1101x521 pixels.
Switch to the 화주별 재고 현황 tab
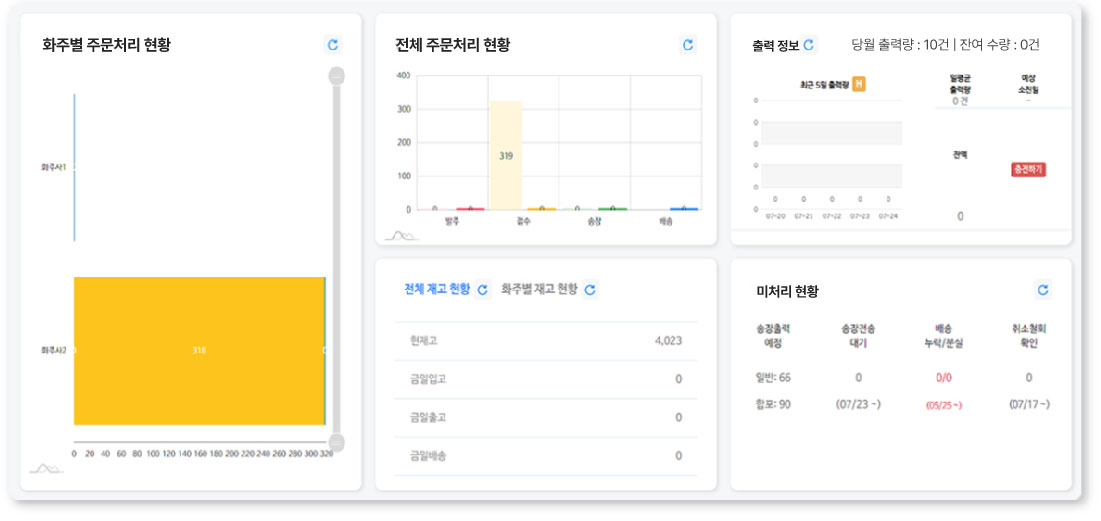539,289
